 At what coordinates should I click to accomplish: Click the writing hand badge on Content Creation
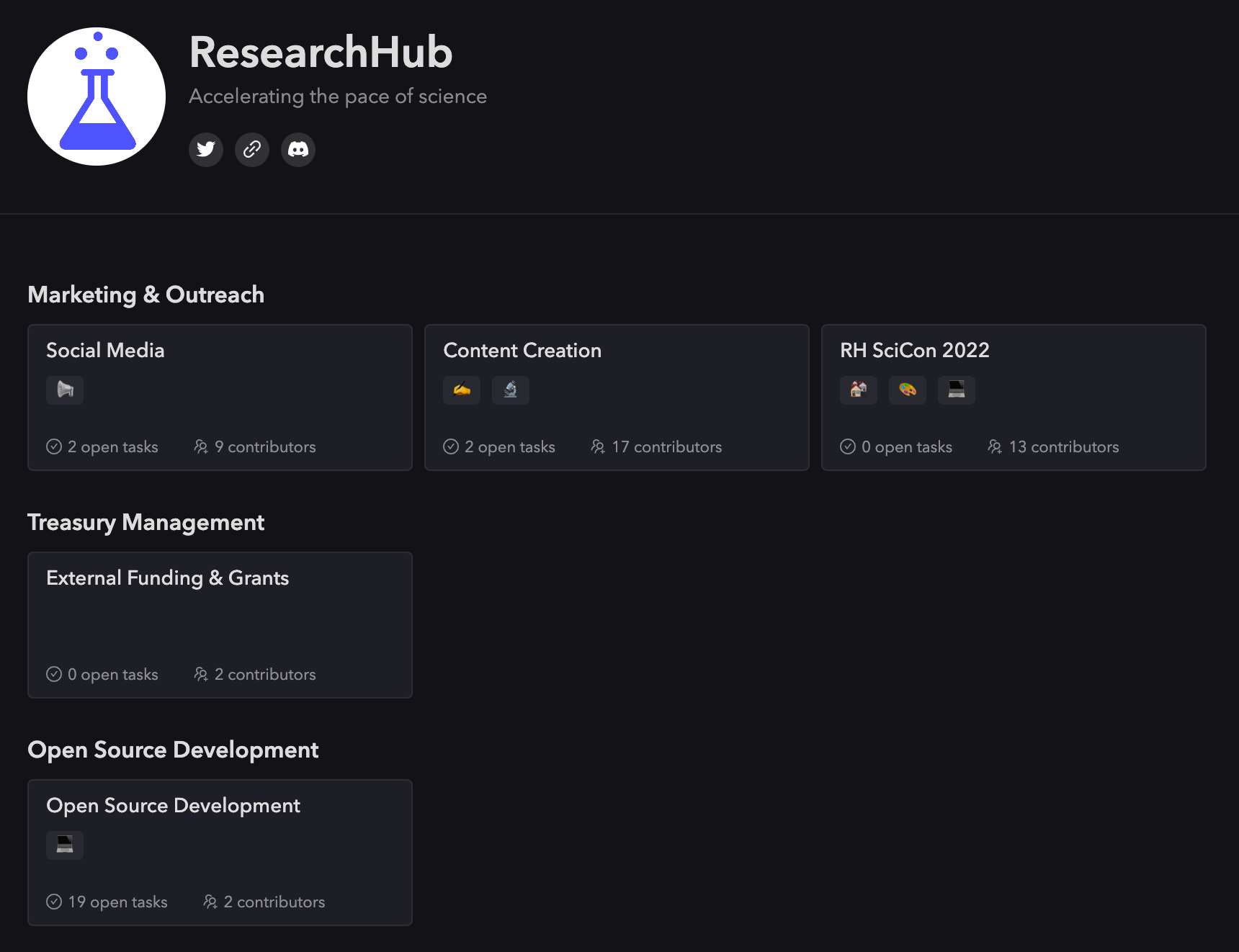pyautogui.click(x=461, y=390)
